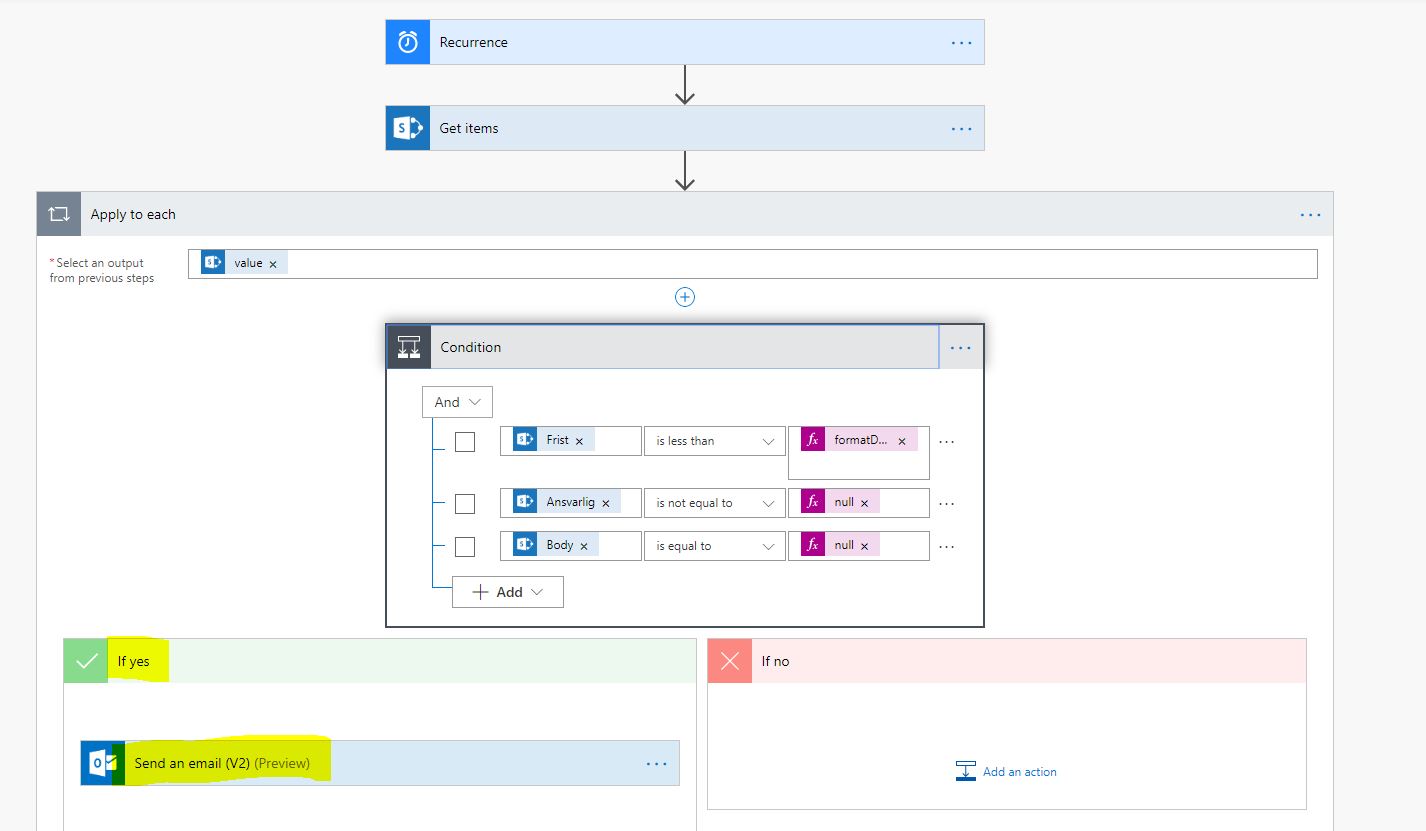Click the Condition action icon
Screen dimensions: 1426x831
pyautogui.click(x=408, y=346)
